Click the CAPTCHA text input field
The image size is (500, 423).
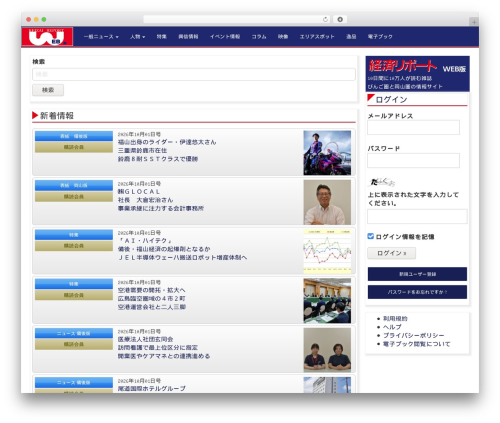417,216
